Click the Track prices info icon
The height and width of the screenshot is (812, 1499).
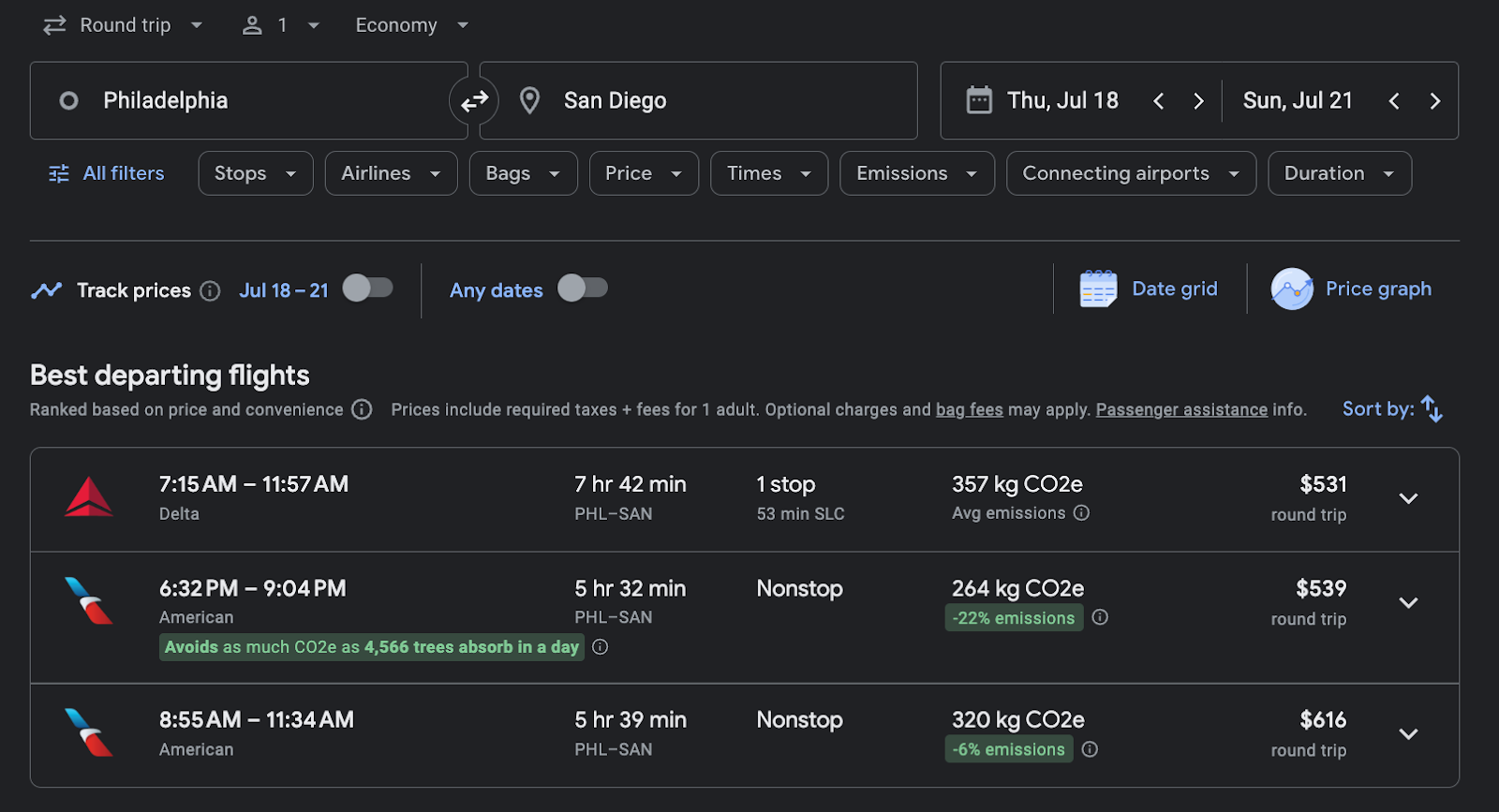(x=211, y=290)
